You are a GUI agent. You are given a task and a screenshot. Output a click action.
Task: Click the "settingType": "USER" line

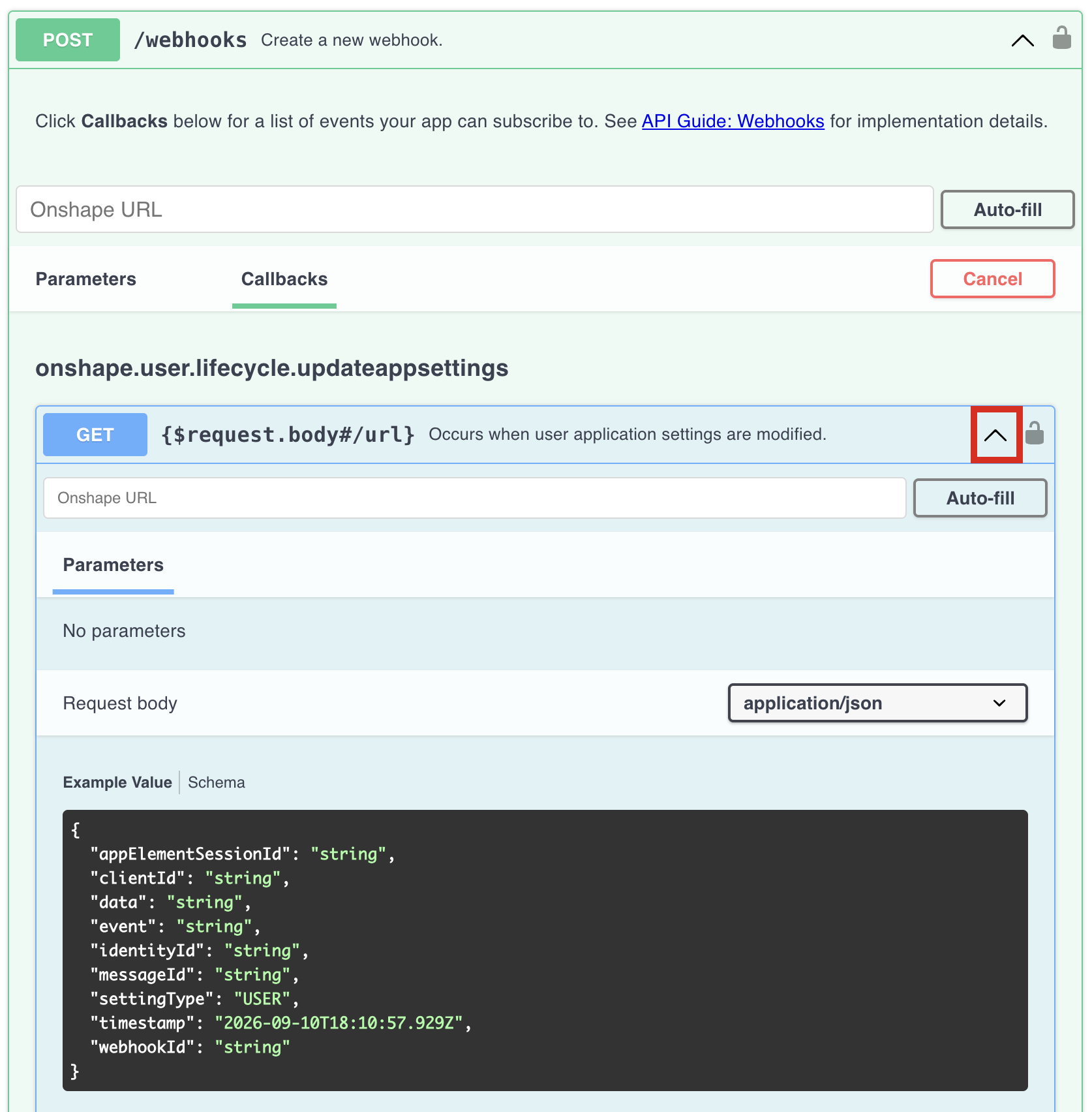[195, 999]
